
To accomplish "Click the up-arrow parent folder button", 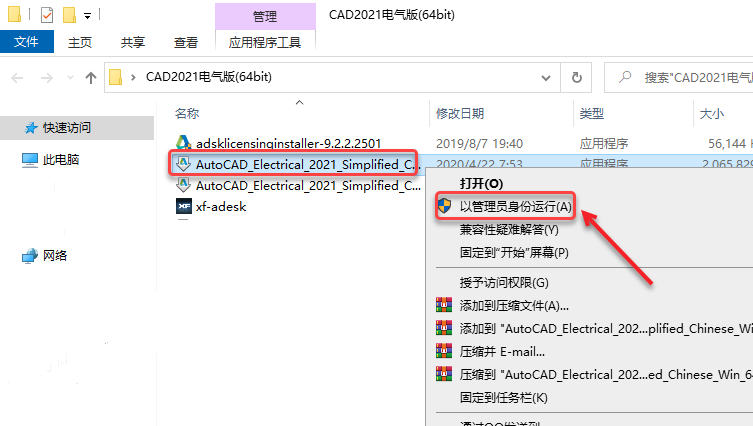I will [91, 77].
